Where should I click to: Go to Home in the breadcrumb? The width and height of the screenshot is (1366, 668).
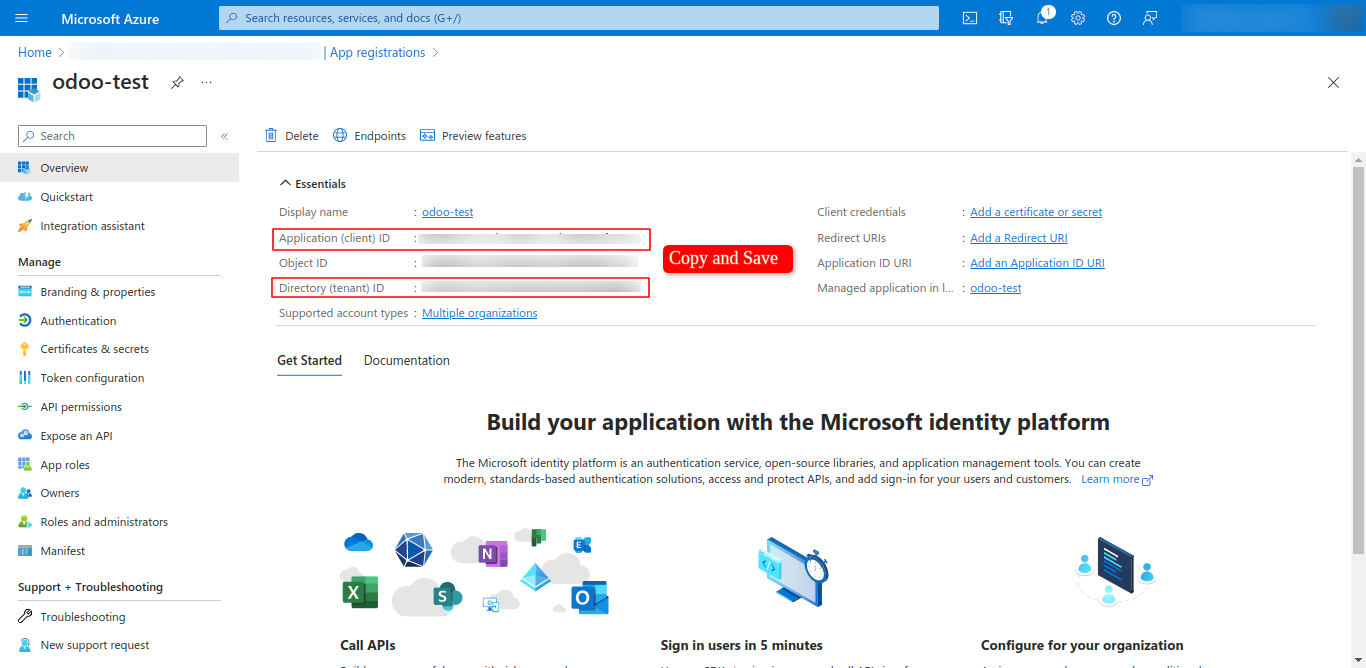click(35, 53)
